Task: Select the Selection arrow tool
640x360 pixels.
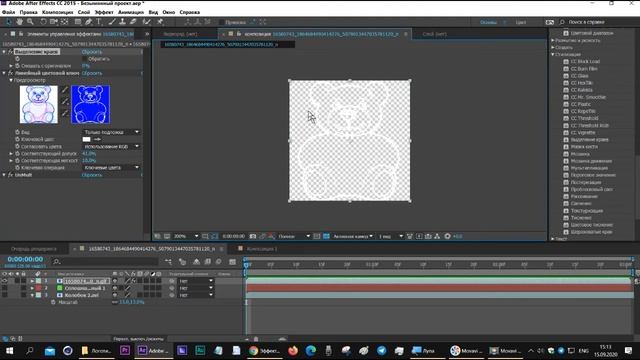Action: 9,22
